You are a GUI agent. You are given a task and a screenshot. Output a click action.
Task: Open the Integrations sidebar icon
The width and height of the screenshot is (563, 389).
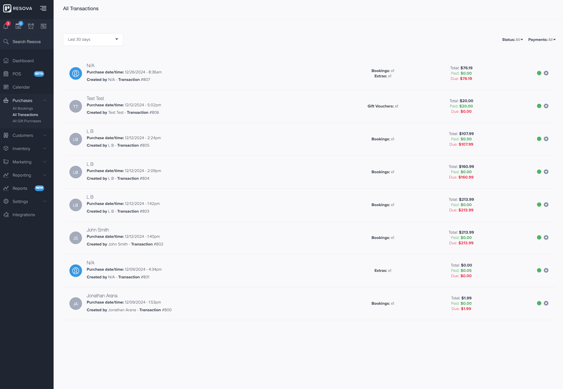tap(6, 215)
